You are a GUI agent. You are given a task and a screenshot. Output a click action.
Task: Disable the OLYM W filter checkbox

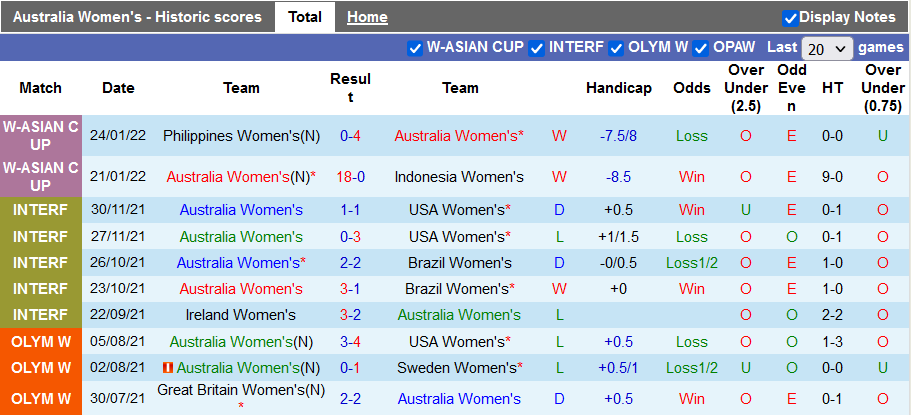tap(617, 47)
